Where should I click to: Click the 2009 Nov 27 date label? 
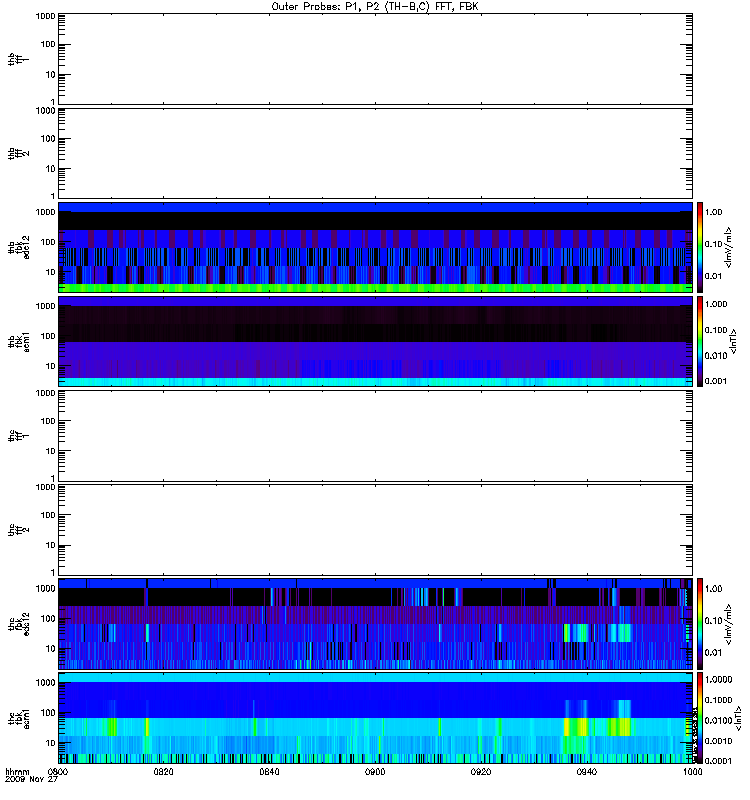32,779
